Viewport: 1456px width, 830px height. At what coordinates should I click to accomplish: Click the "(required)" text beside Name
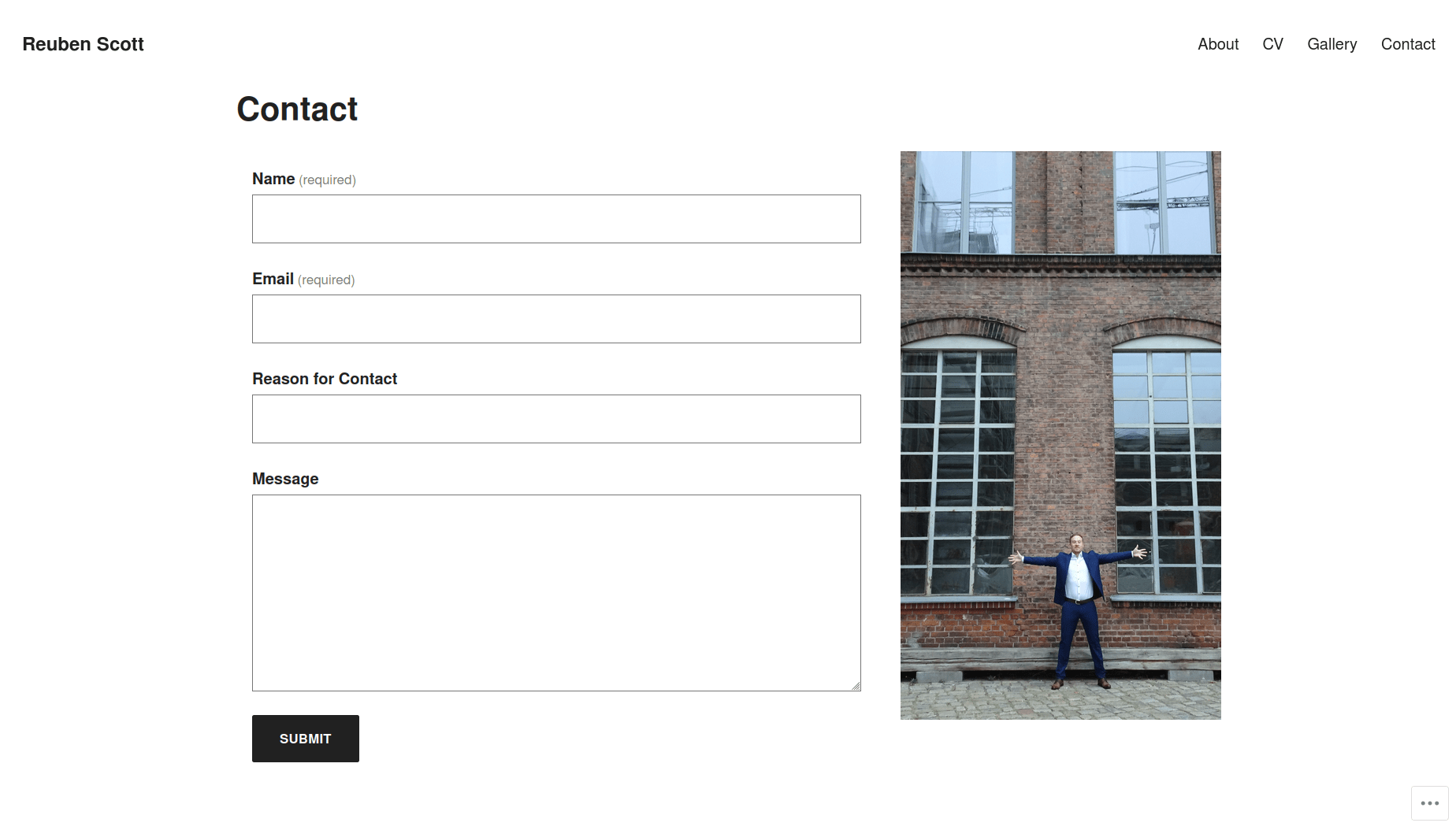(x=327, y=180)
